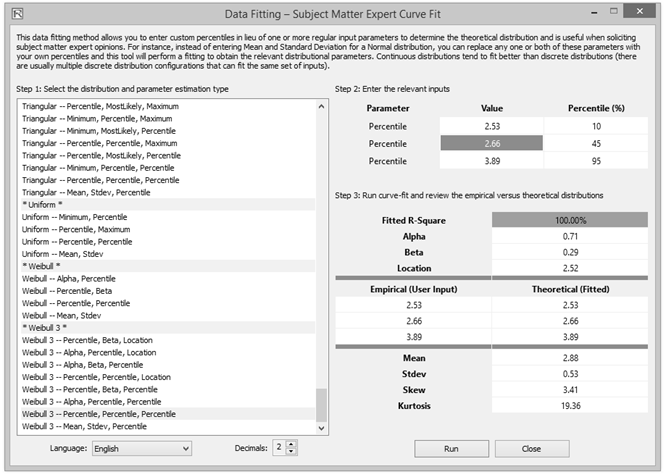The height and width of the screenshot is (474, 668).
Task: Select Uniform -- Mean, Stdev
Action: (x=168, y=254)
